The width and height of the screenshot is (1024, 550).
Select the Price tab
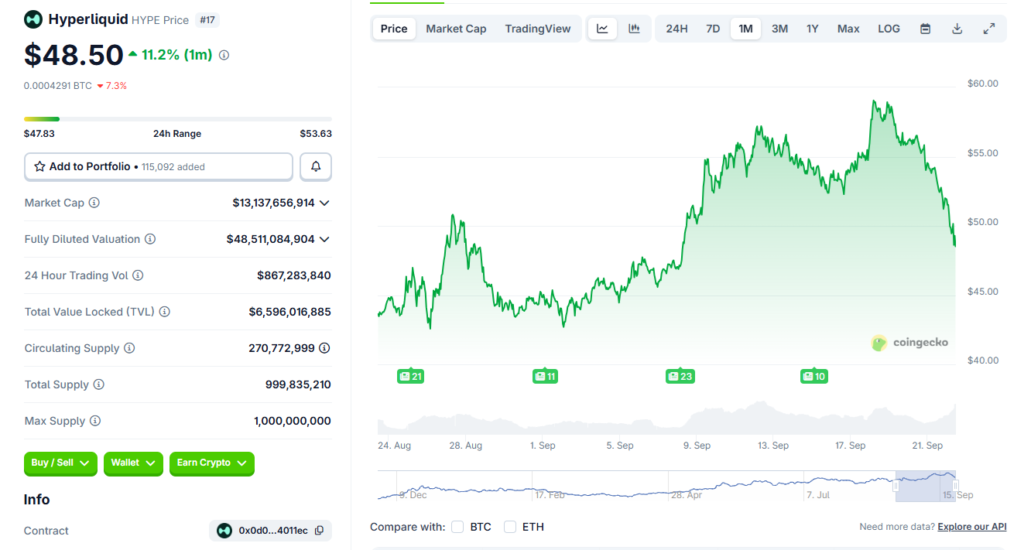tap(394, 29)
